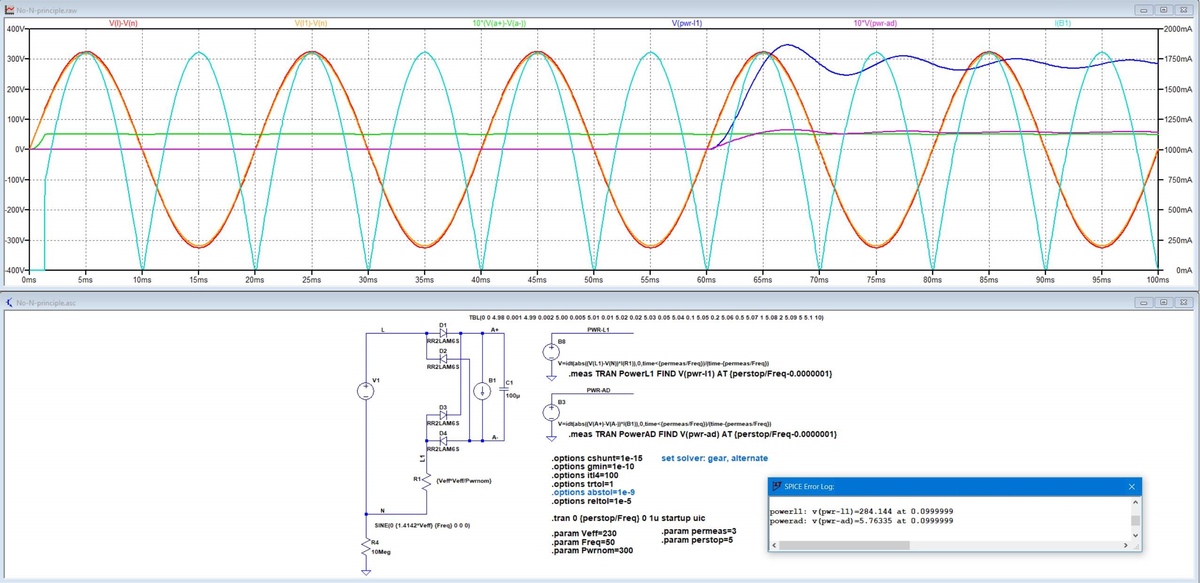Viewport: 1200px width, 583px height.
Task: Select the B3 behavioral source symbol
Action: pyautogui.click(x=551, y=411)
